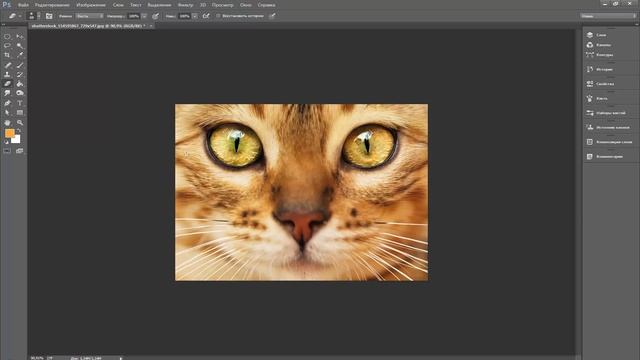Select the Smudge tool

(7, 93)
